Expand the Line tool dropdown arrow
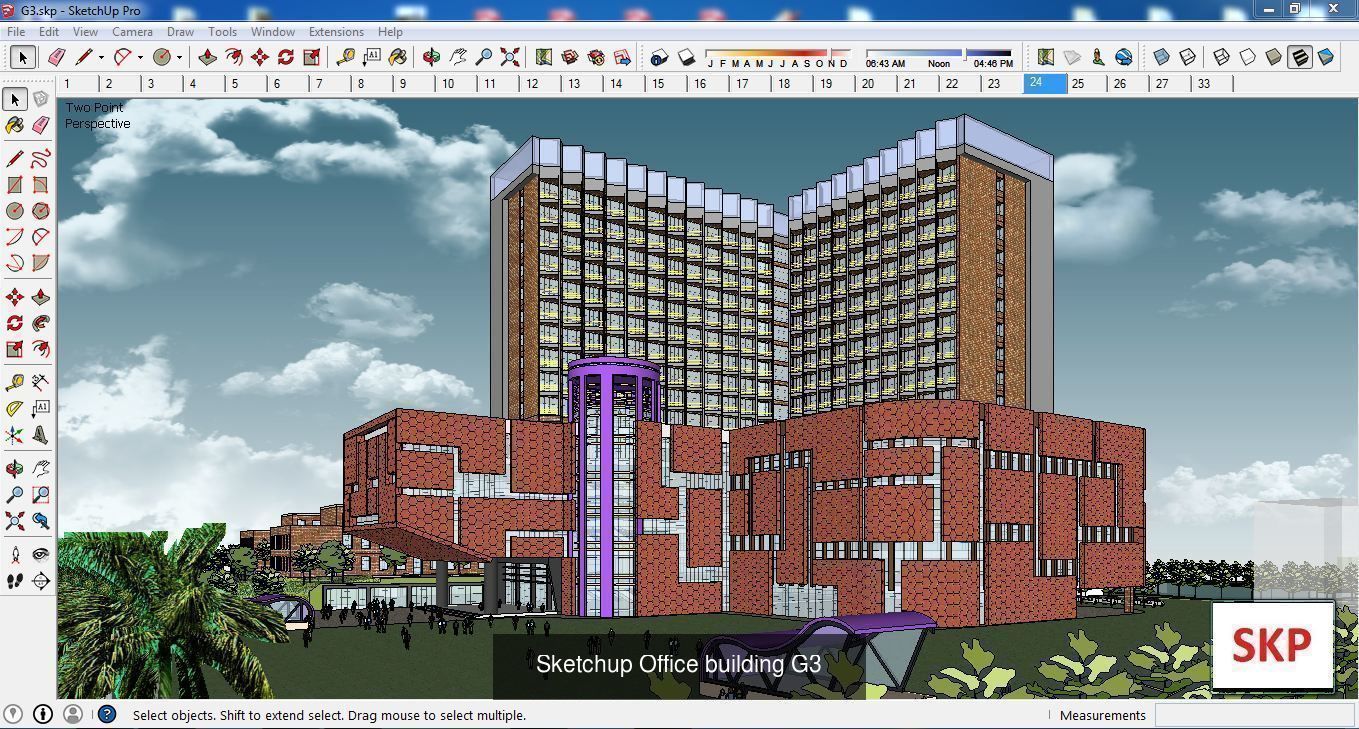Screen dimensions: 1359x729 101,57
